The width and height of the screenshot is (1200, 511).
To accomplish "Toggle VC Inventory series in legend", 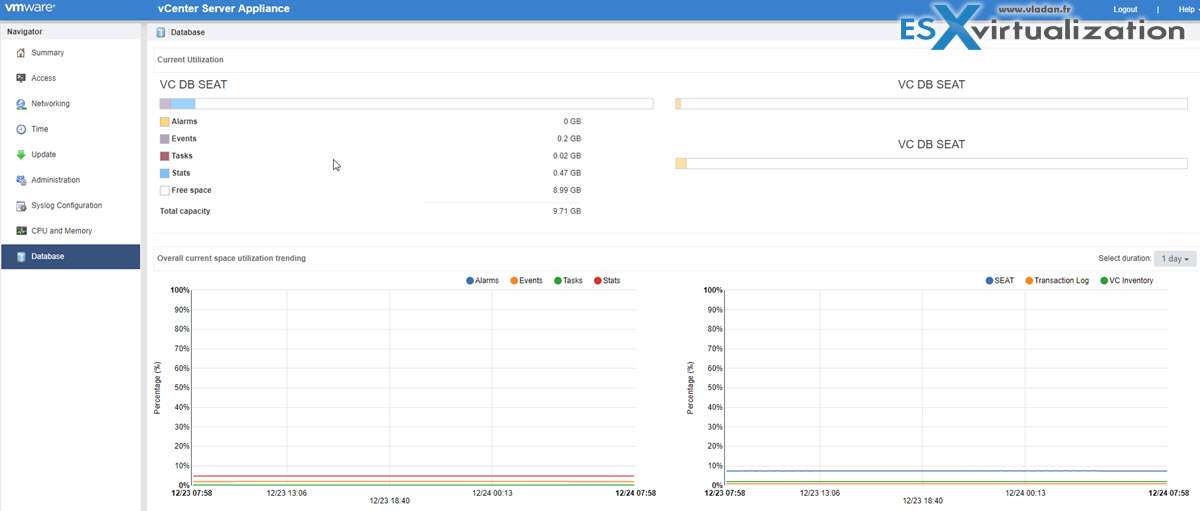I will coord(1127,281).
